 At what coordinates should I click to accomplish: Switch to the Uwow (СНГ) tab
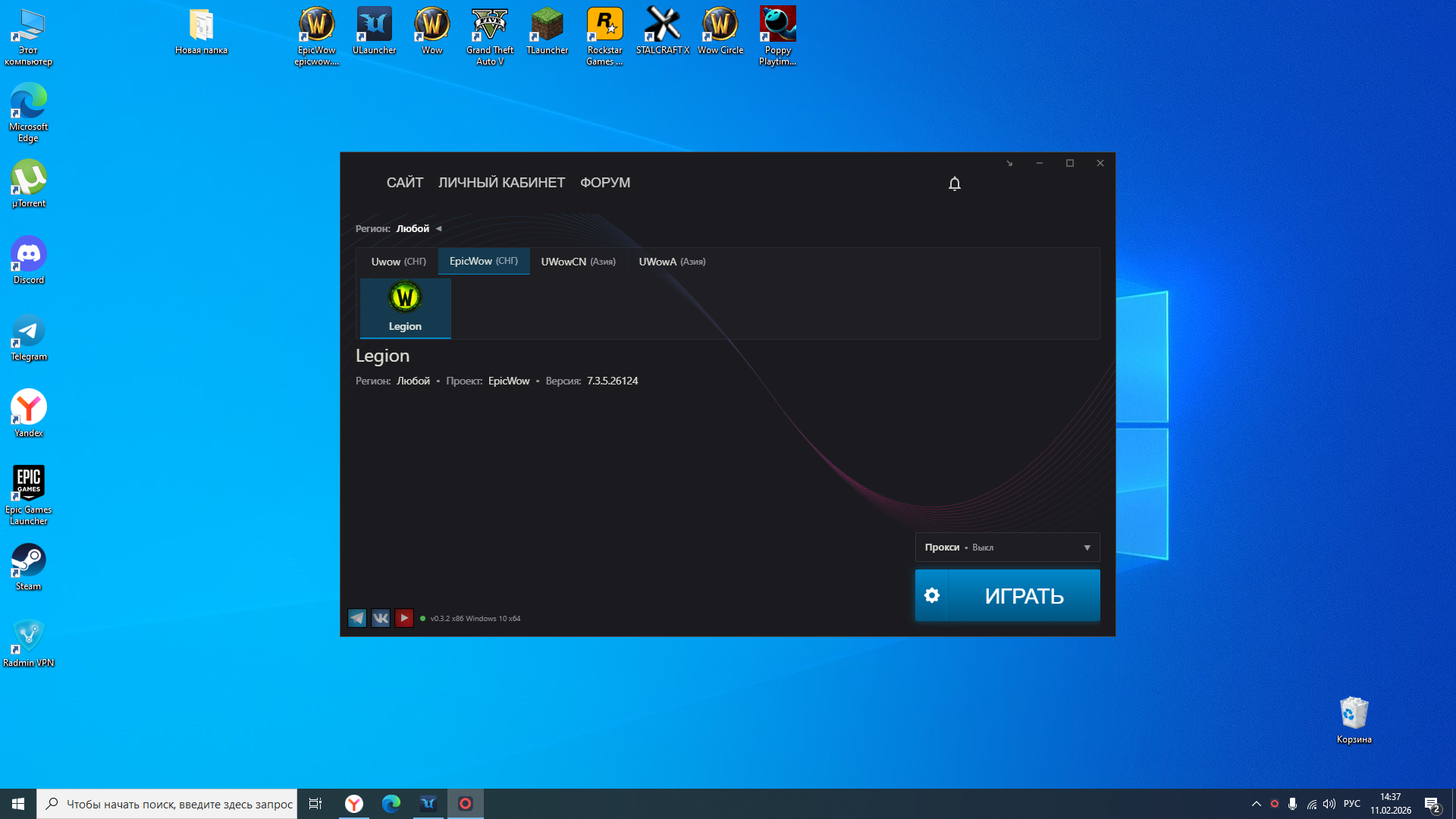398,262
